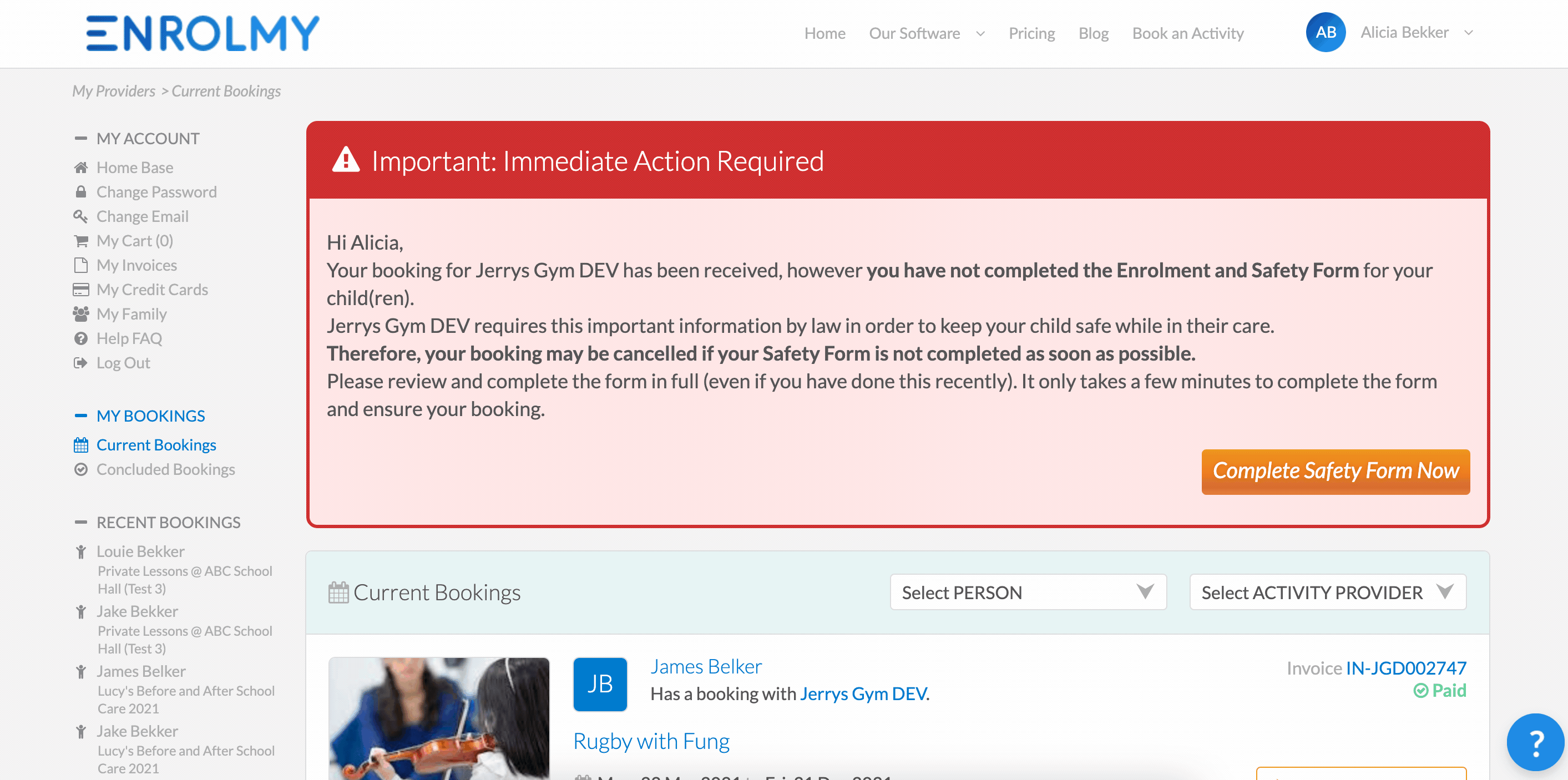Open invoice IN-JGD002747 link
1568x780 pixels.
tap(1405, 667)
